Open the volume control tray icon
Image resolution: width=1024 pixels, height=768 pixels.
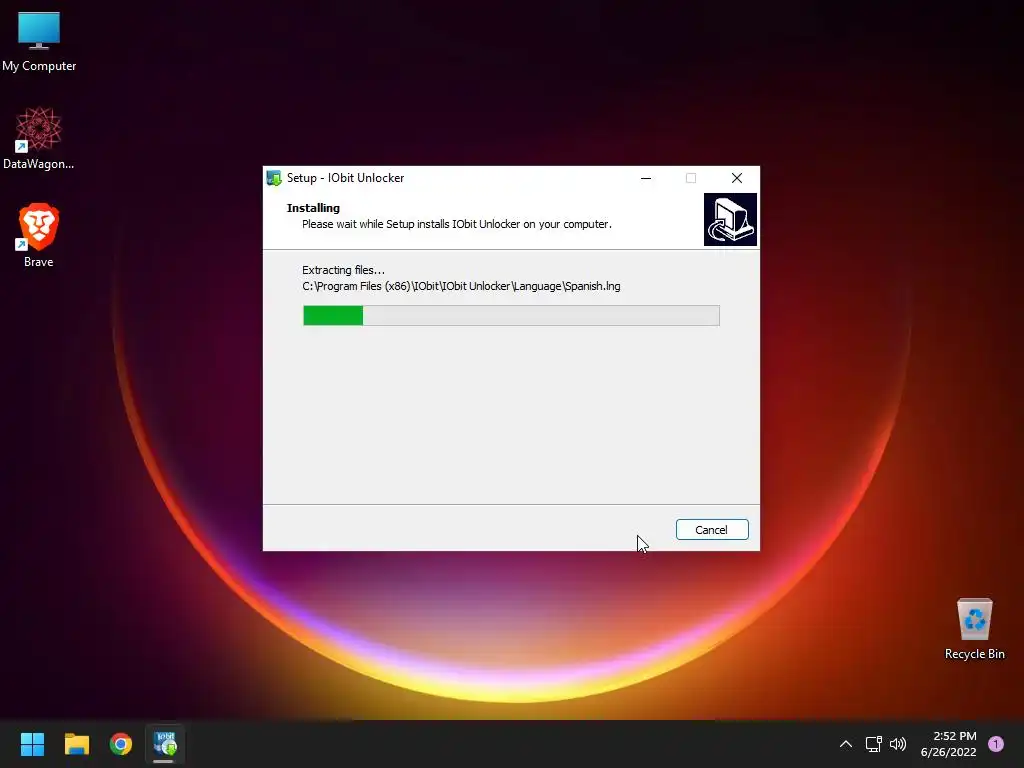[899, 744]
